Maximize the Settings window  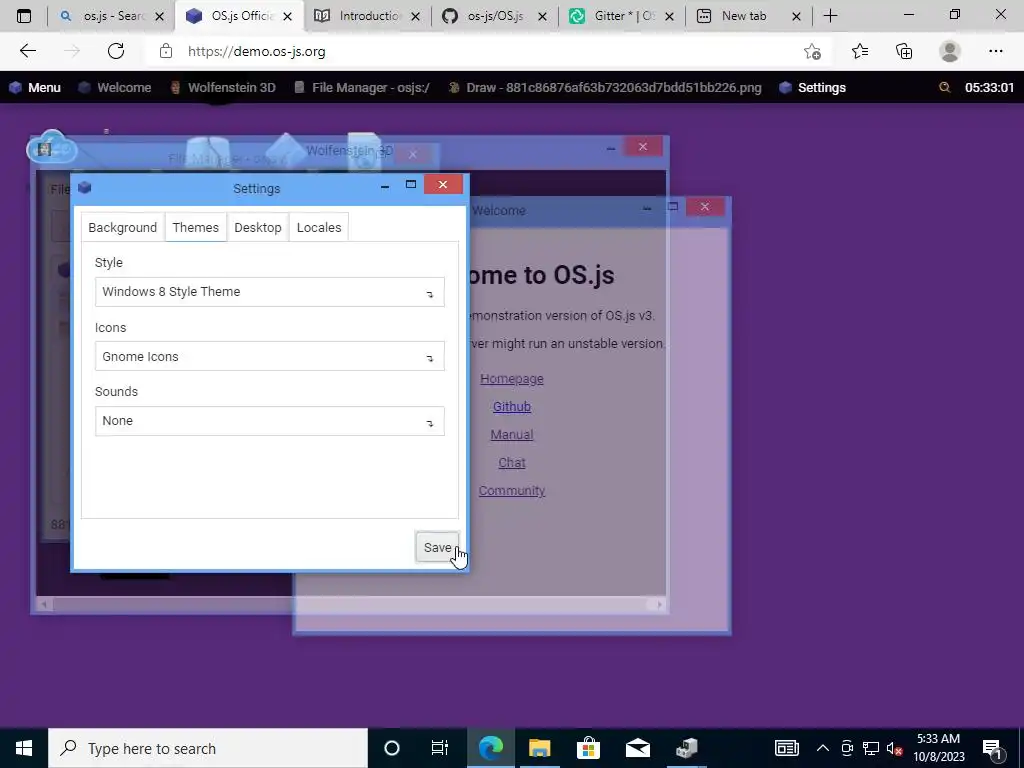click(411, 185)
